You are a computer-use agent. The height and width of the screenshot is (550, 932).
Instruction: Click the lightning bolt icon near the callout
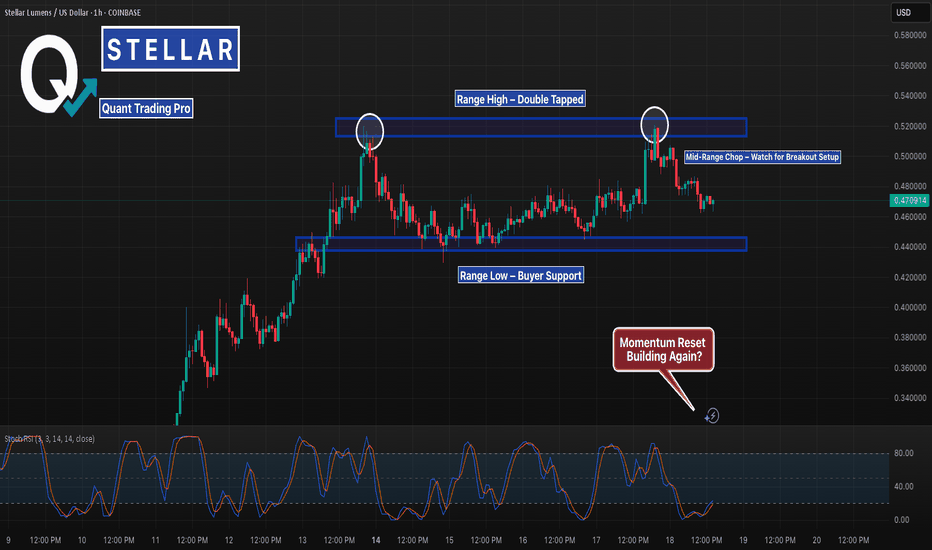click(712, 416)
